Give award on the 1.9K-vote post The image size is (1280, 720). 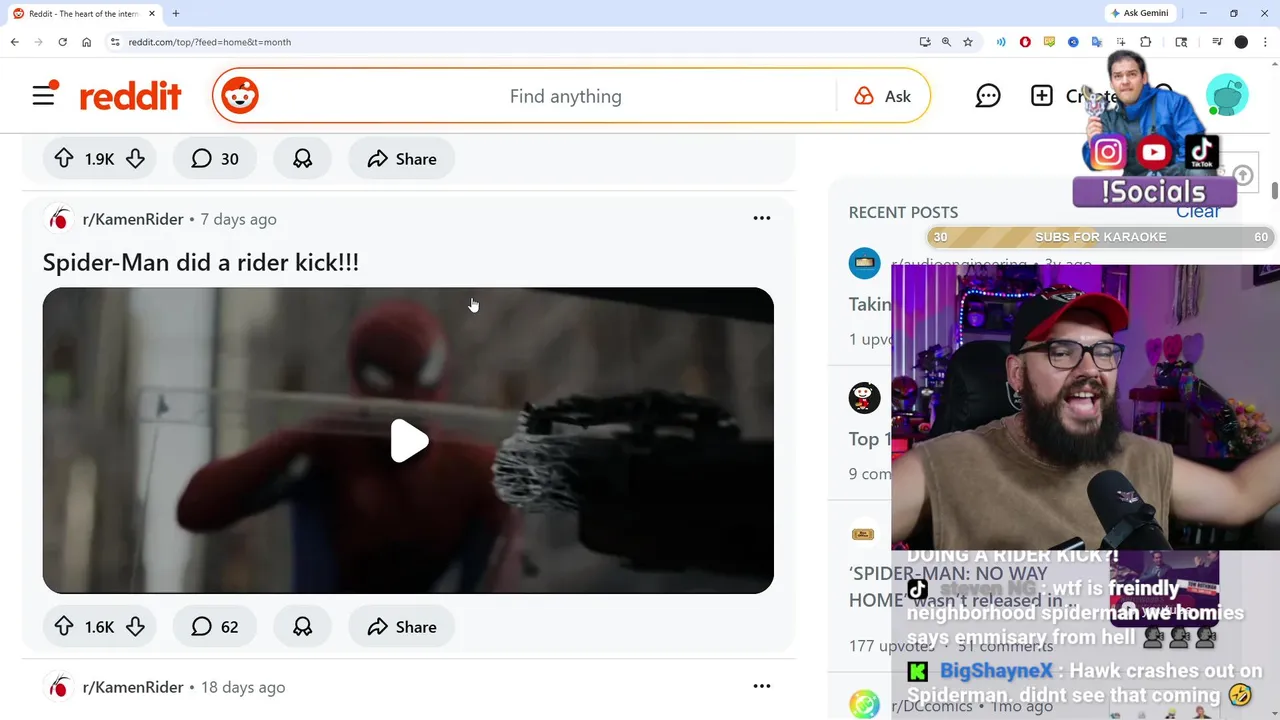(x=302, y=159)
